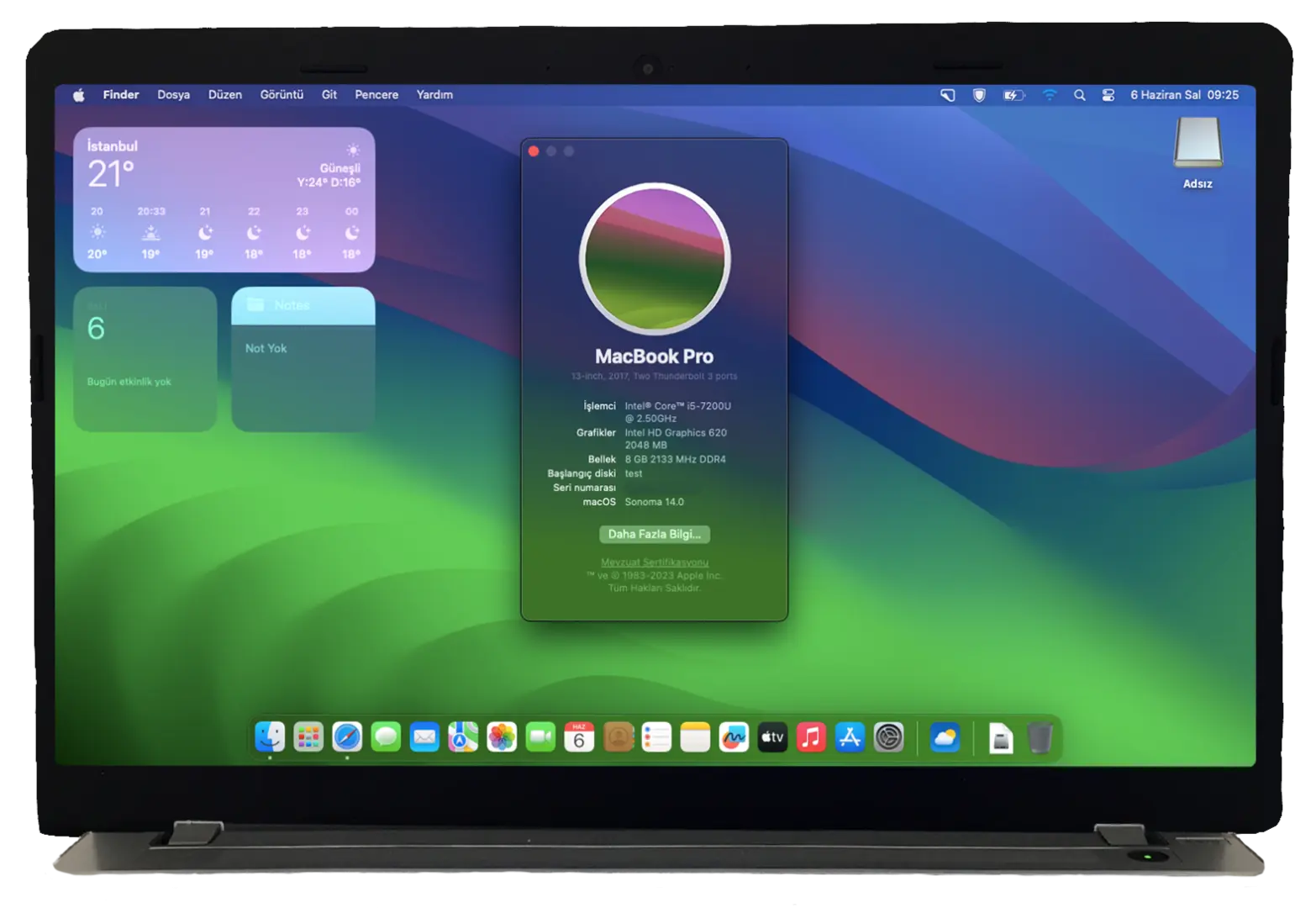Image resolution: width=1316 pixels, height=908 pixels.
Task: Open Contacts from the Dock
Action: tap(618, 737)
